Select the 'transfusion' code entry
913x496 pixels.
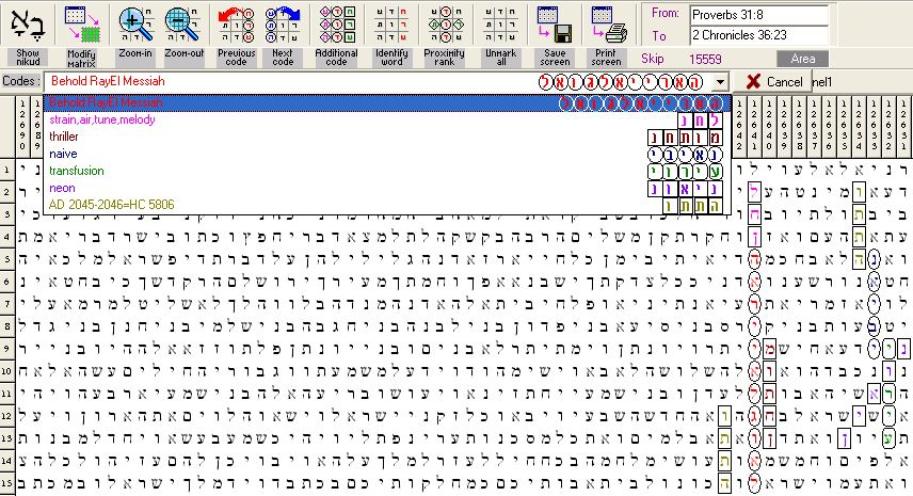coord(385,171)
